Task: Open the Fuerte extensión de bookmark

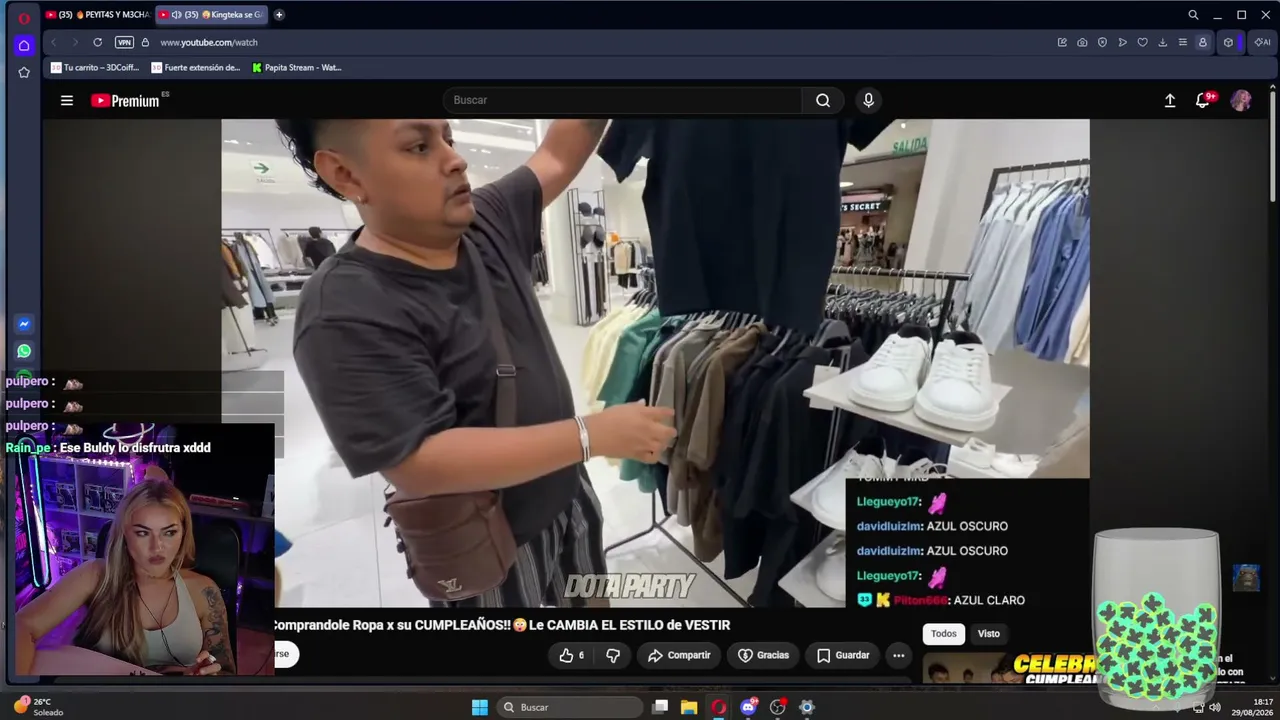Action: click(x=196, y=68)
